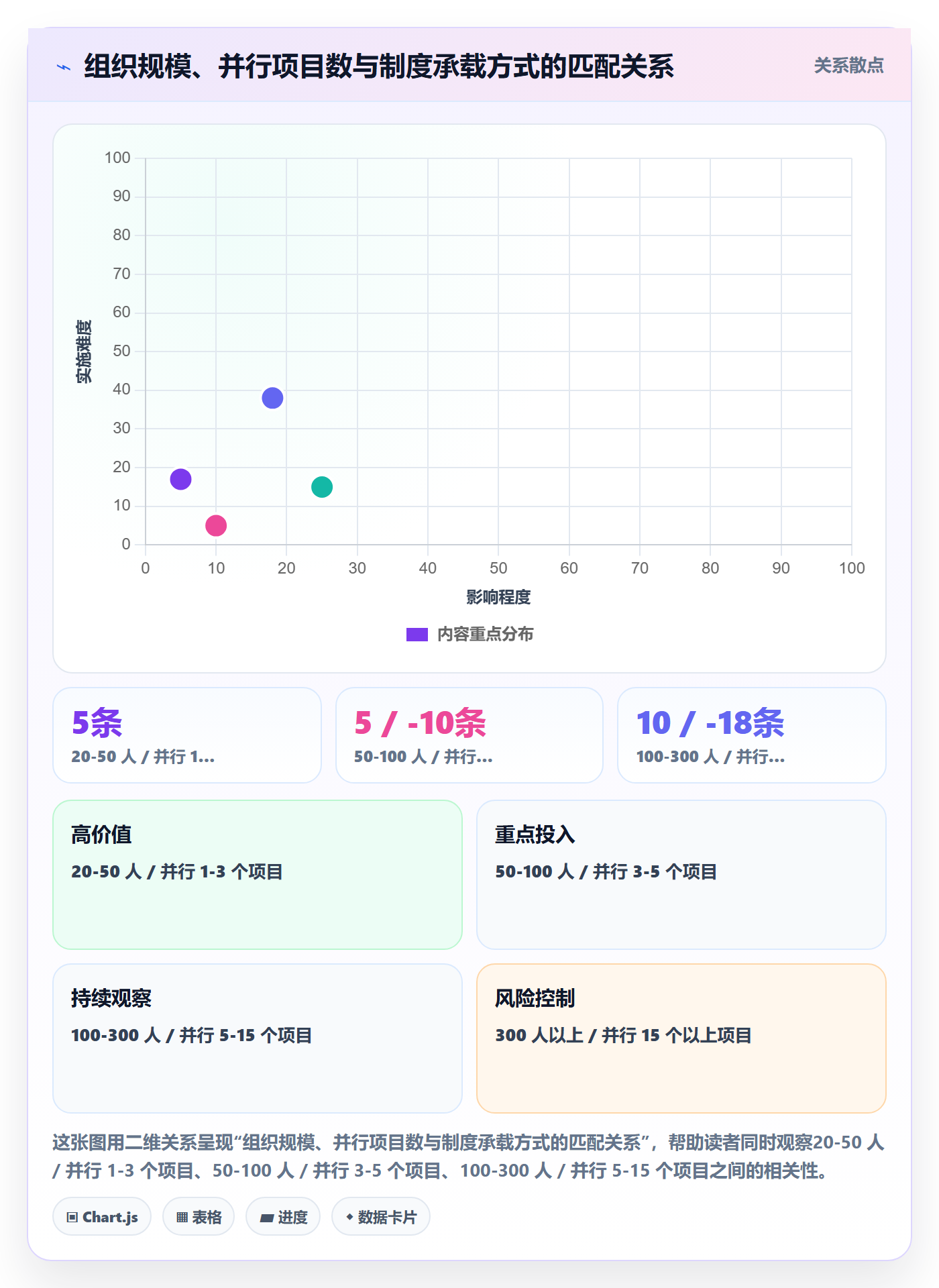The width and height of the screenshot is (939, 1288).
Task: Click the 表格 tag chip
Action: coord(199,1217)
